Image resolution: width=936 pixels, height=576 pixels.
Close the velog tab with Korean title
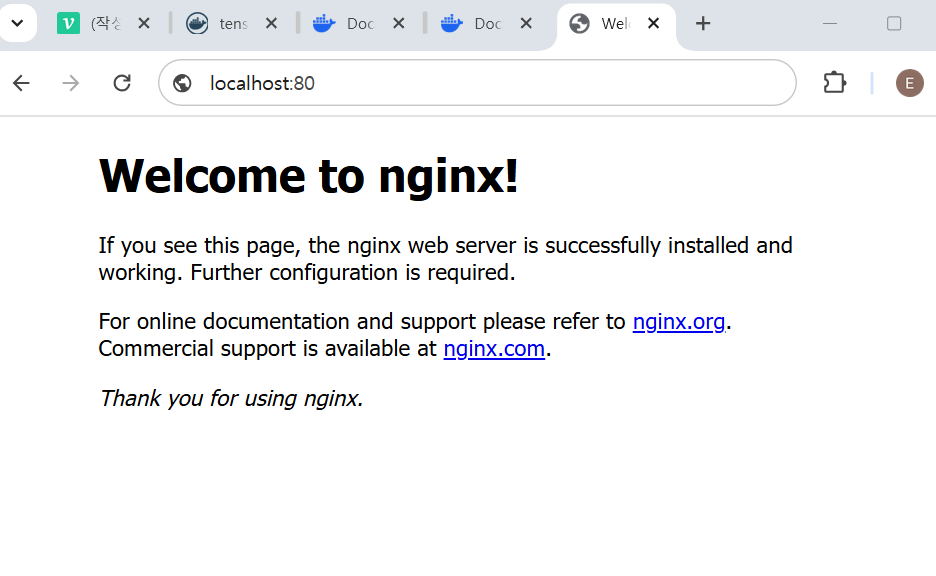tap(144, 23)
